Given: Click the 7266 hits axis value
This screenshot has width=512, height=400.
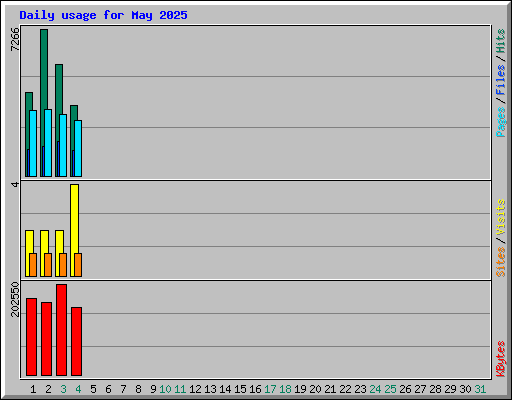Looking at the screenshot, I should tap(15, 39).
